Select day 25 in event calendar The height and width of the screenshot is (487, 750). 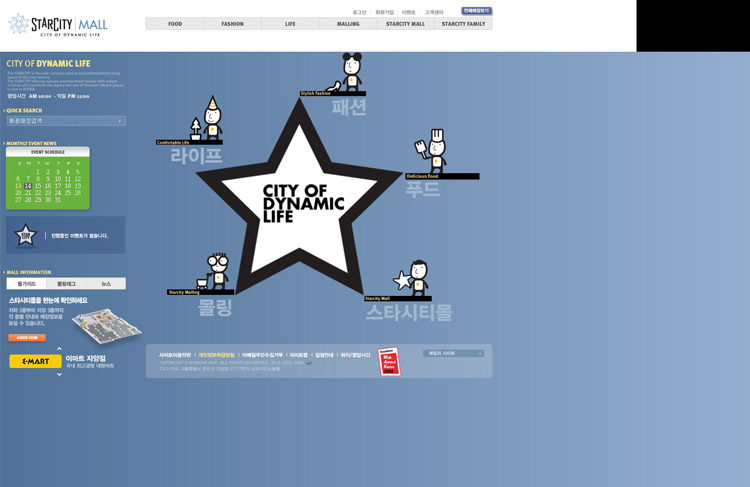67,193
